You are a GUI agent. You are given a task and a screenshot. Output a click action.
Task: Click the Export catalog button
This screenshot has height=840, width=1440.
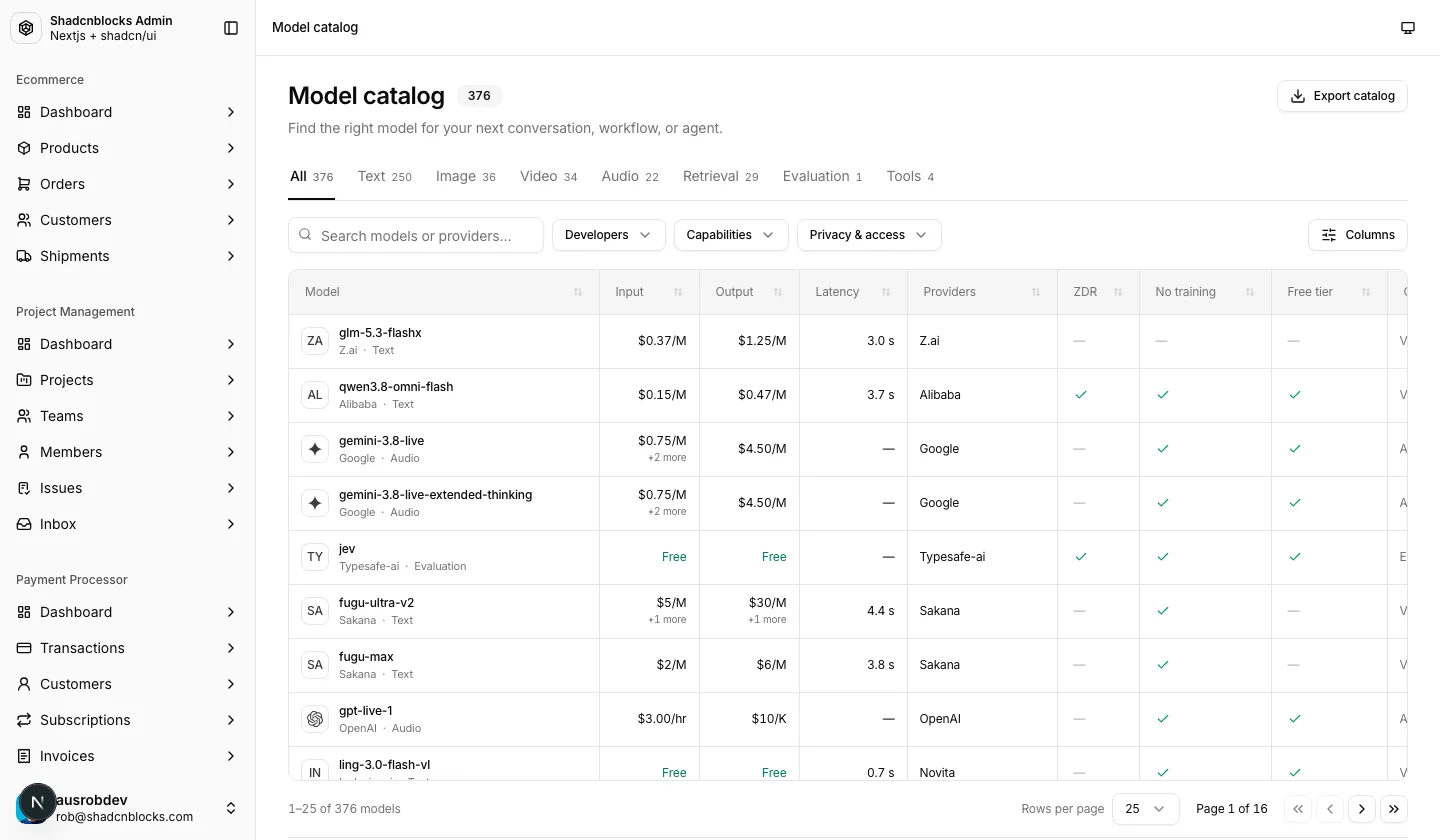1342,96
